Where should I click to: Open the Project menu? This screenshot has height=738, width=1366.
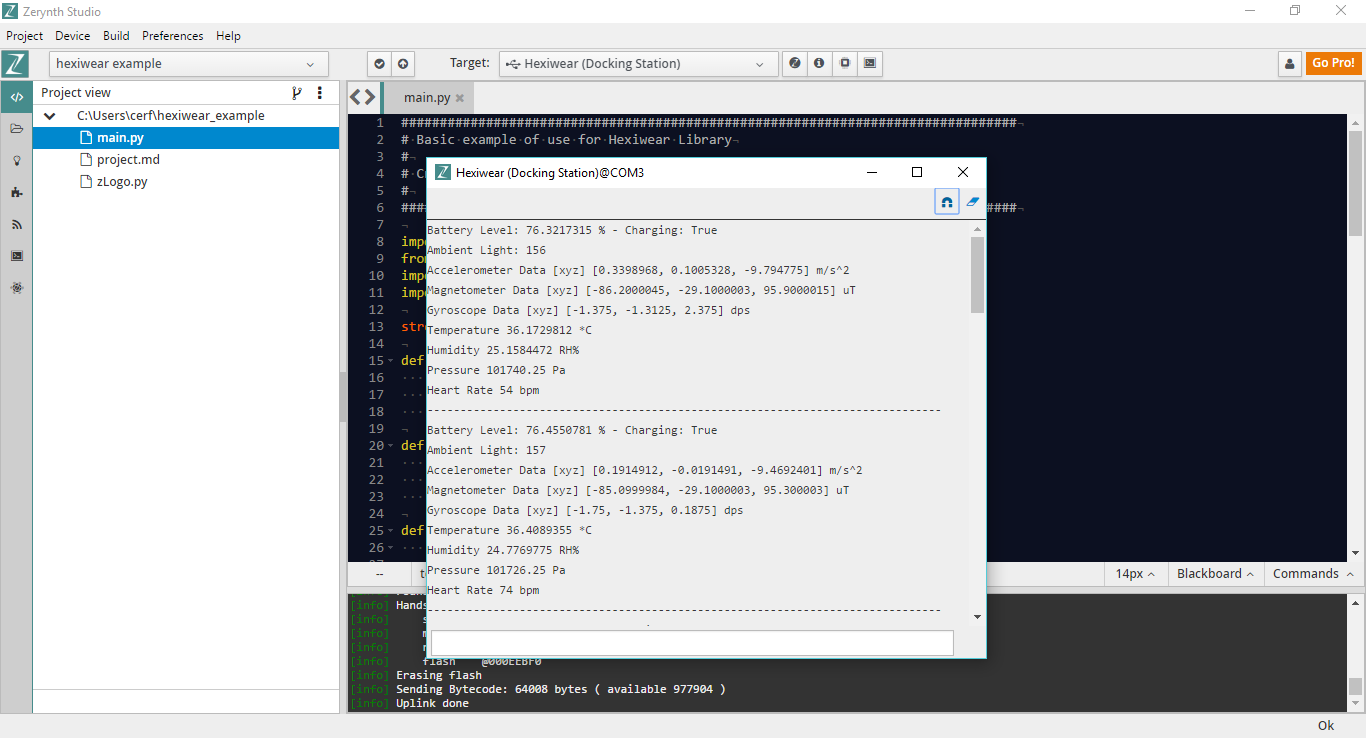pos(25,36)
